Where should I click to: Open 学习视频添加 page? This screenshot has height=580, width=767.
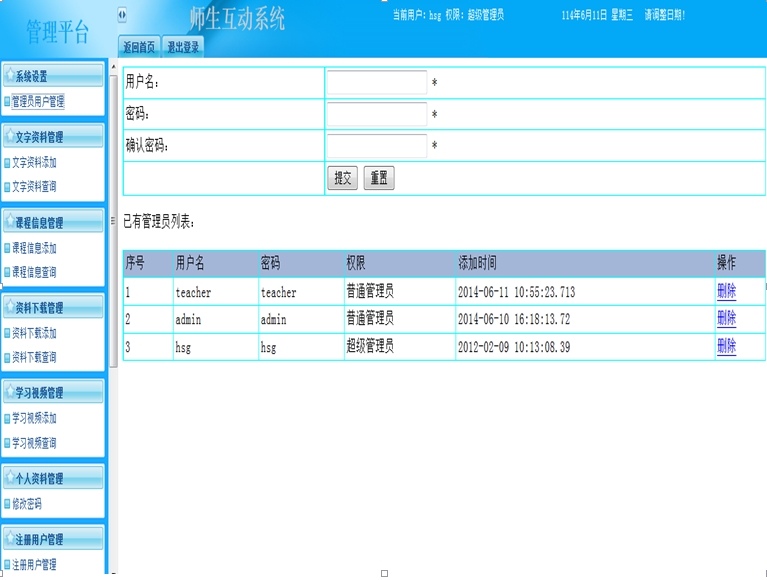click(x=34, y=419)
